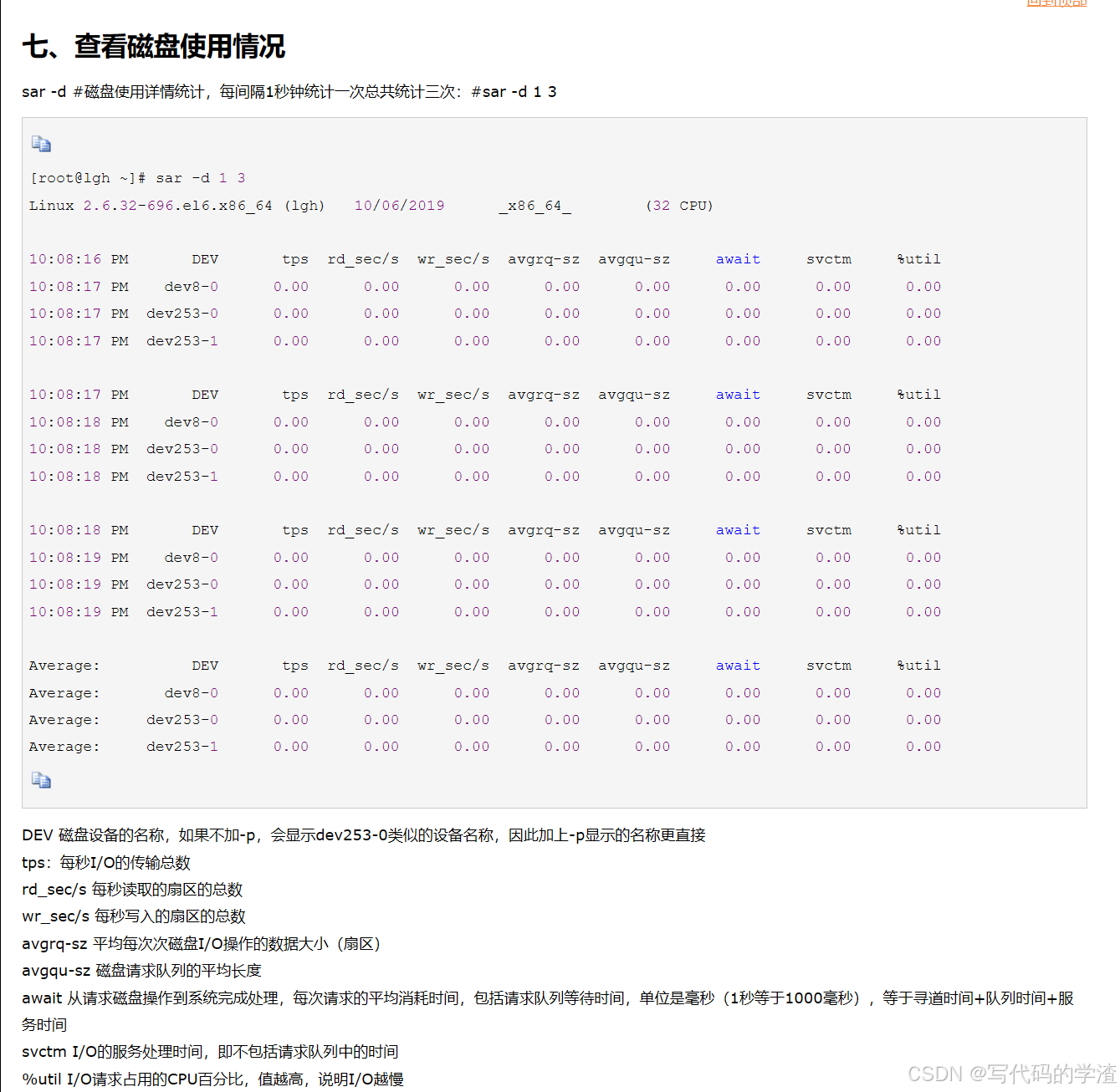Click dev253-1 in the 10:08:19 PM row
1120x1092 pixels.
pyautogui.click(x=182, y=612)
